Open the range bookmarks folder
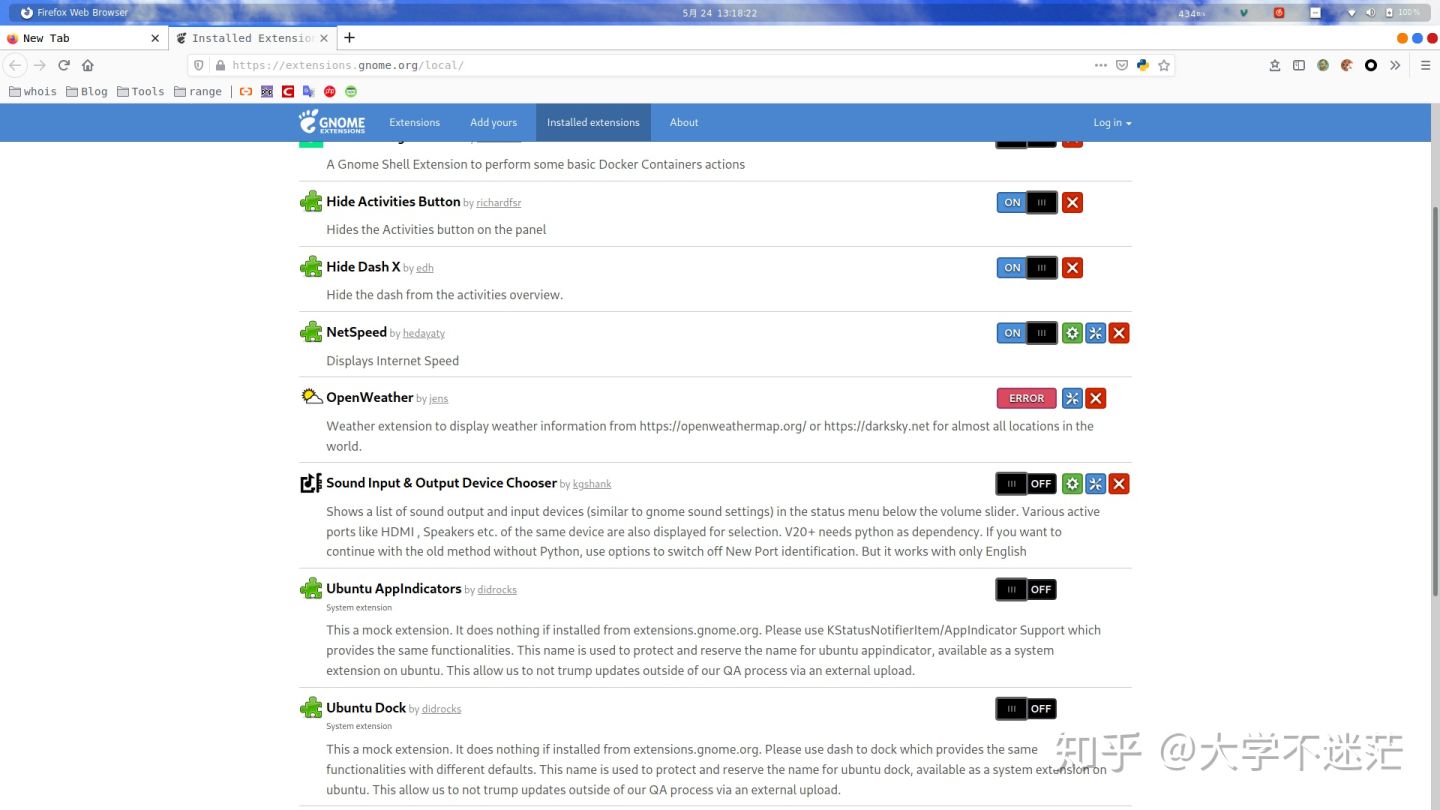Screen dimensions: 1440x810 click(198, 91)
